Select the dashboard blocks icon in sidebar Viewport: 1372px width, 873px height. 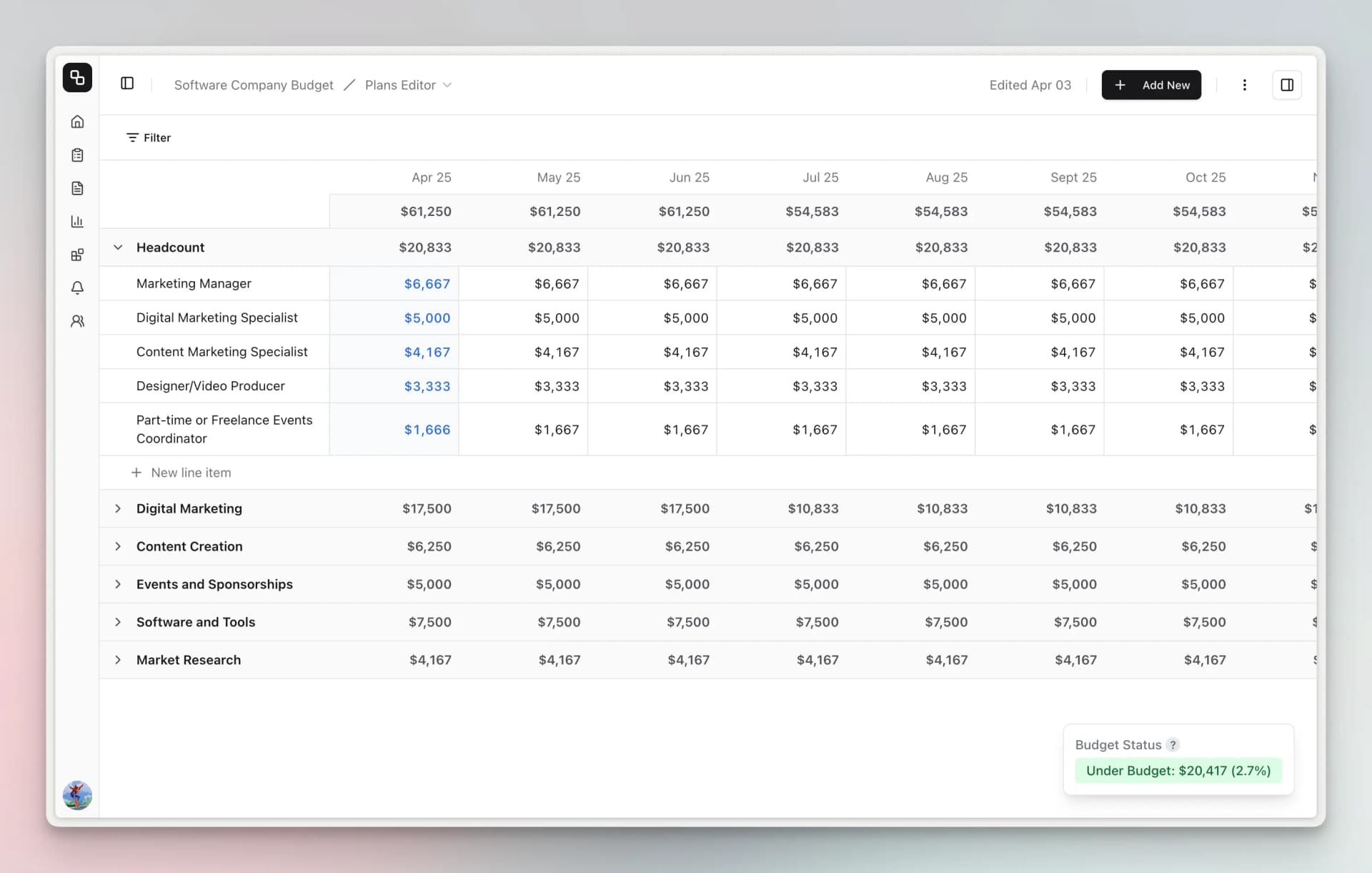[x=77, y=255]
